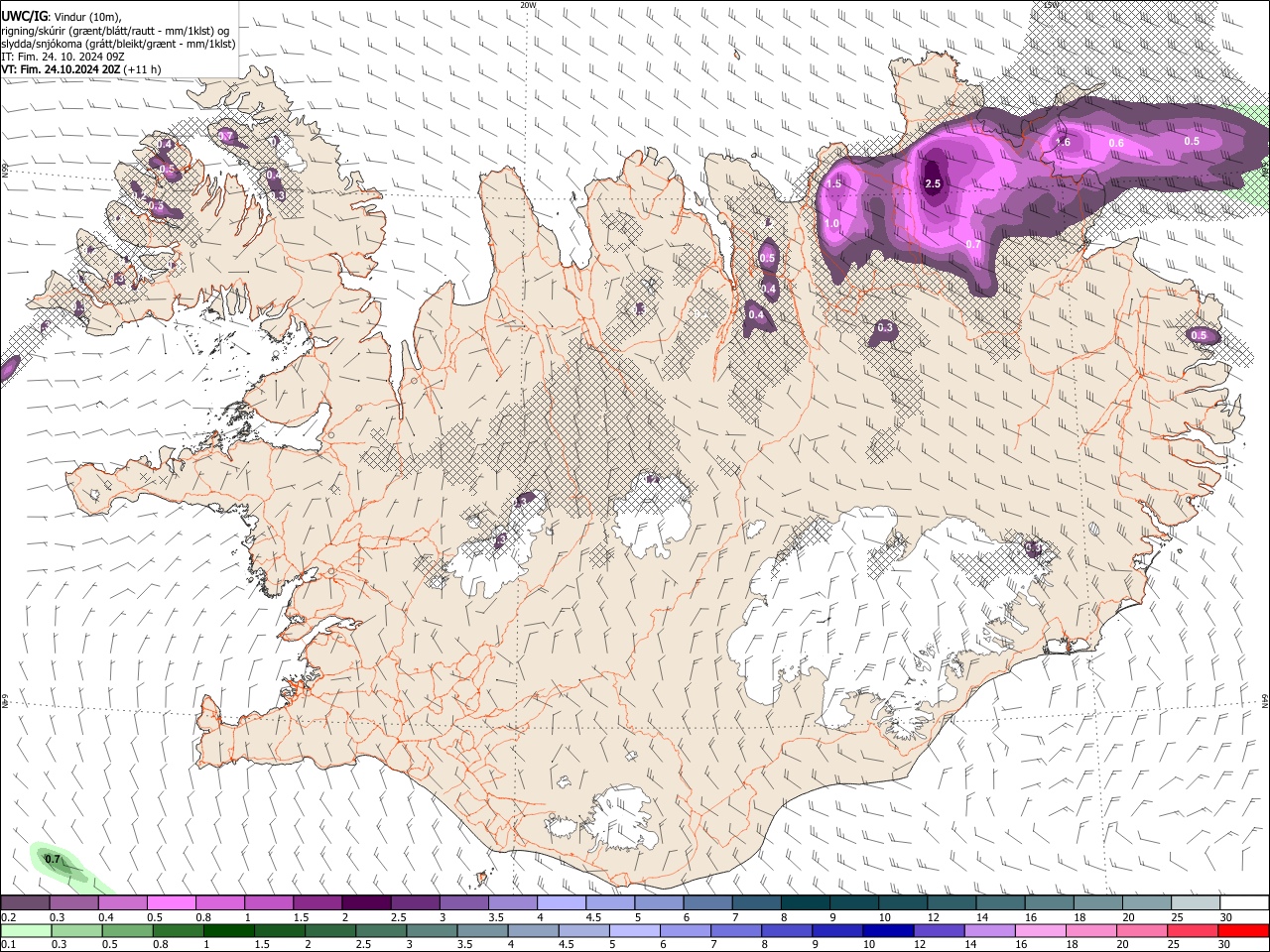This screenshot has height=952, width=1270.
Task: Pick the 0.5–0.8 green swatch in the lower legend row
Action: [x=128, y=930]
